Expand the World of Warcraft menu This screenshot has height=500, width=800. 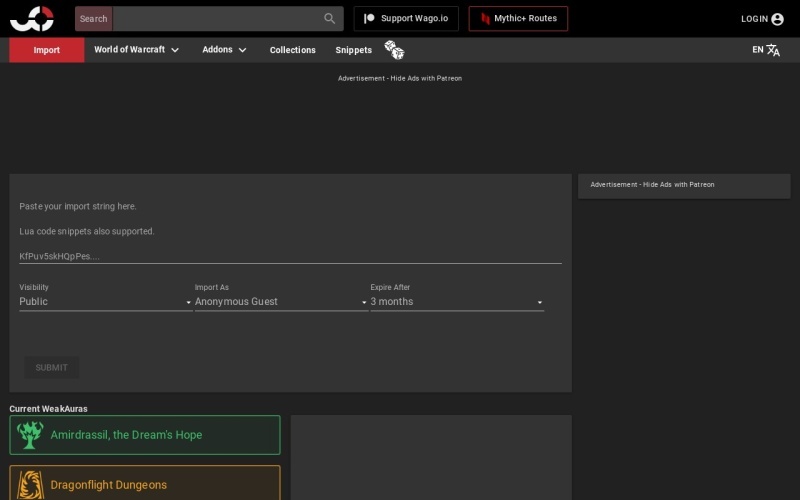click(136, 49)
